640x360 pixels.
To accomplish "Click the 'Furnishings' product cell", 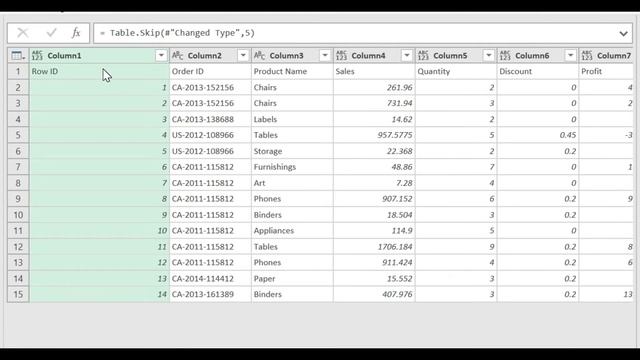I will pyautogui.click(x=292, y=167).
